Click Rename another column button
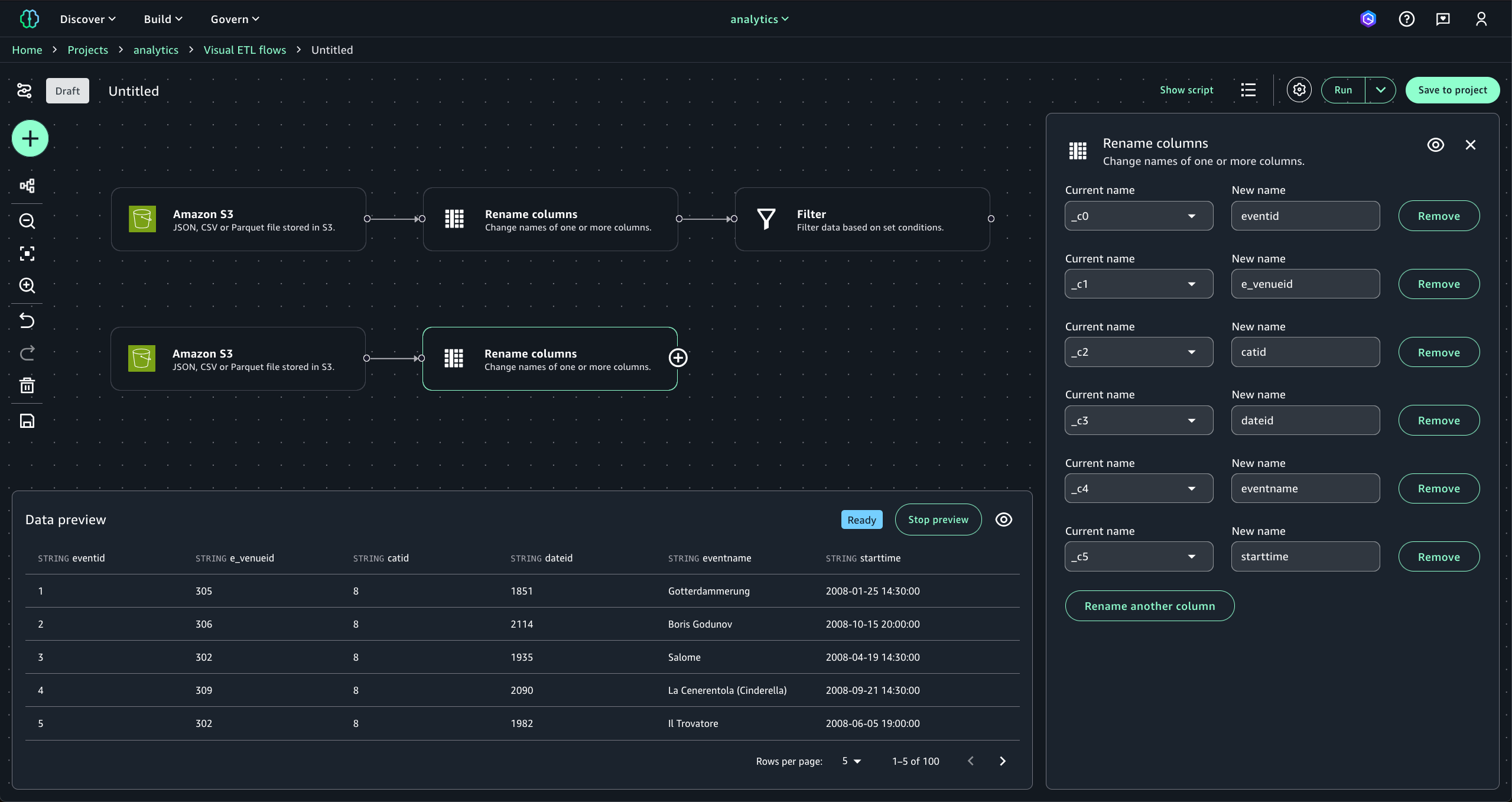 [1149, 606]
